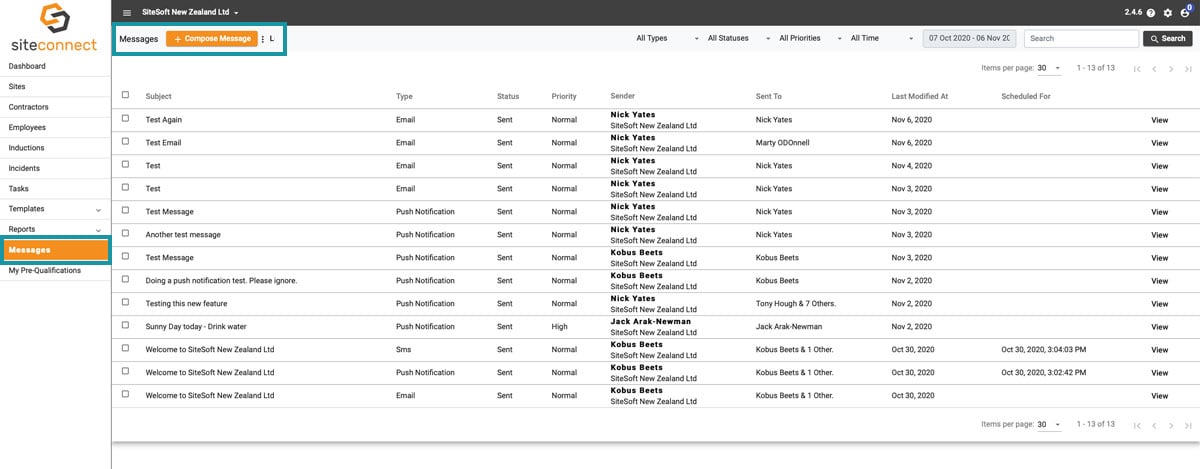Tick checkbox for Testing this new feature

click(x=125, y=302)
